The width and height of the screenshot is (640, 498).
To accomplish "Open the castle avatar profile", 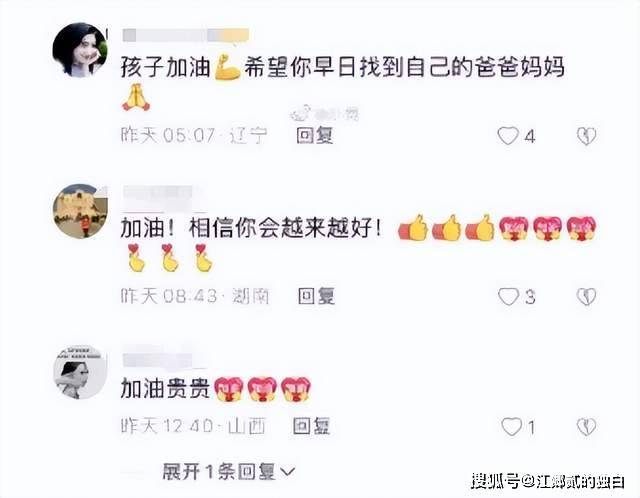I will [80, 211].
